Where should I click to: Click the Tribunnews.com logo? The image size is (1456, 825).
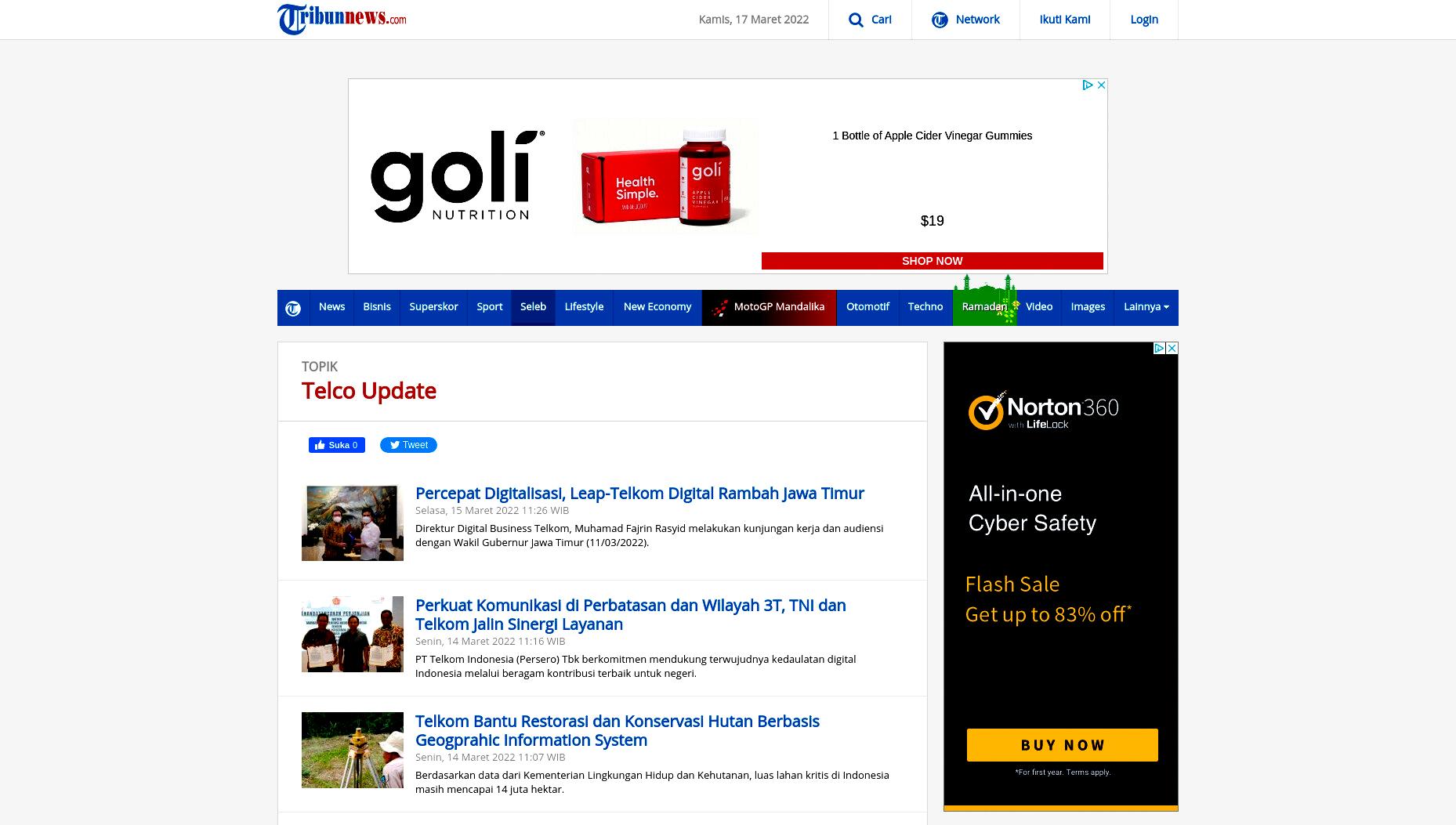coord(342,19)
